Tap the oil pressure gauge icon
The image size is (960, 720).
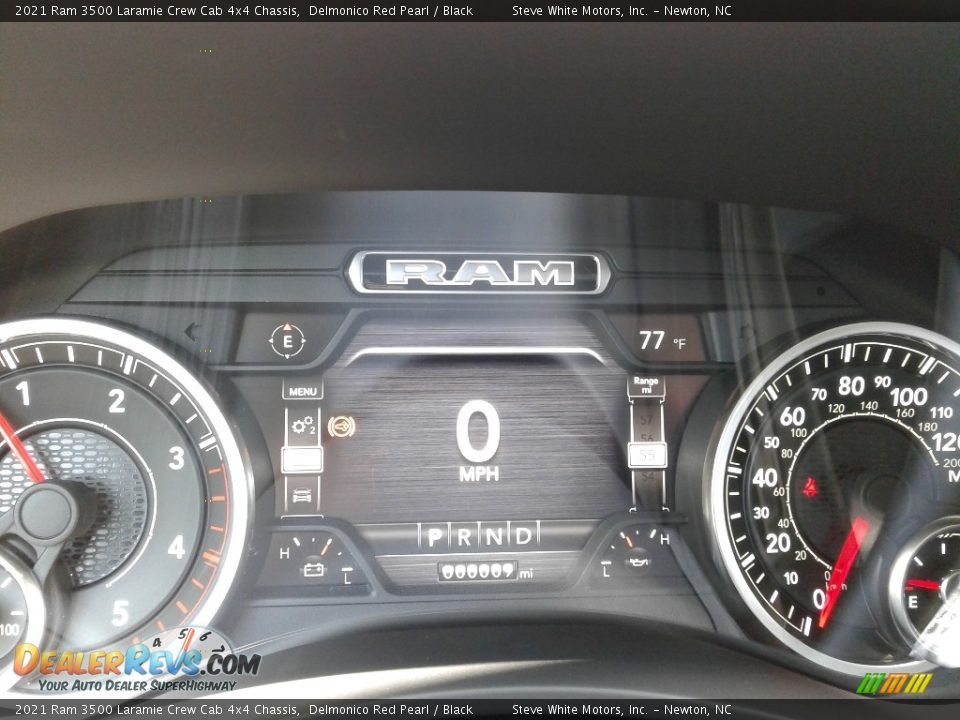point(637,561)
